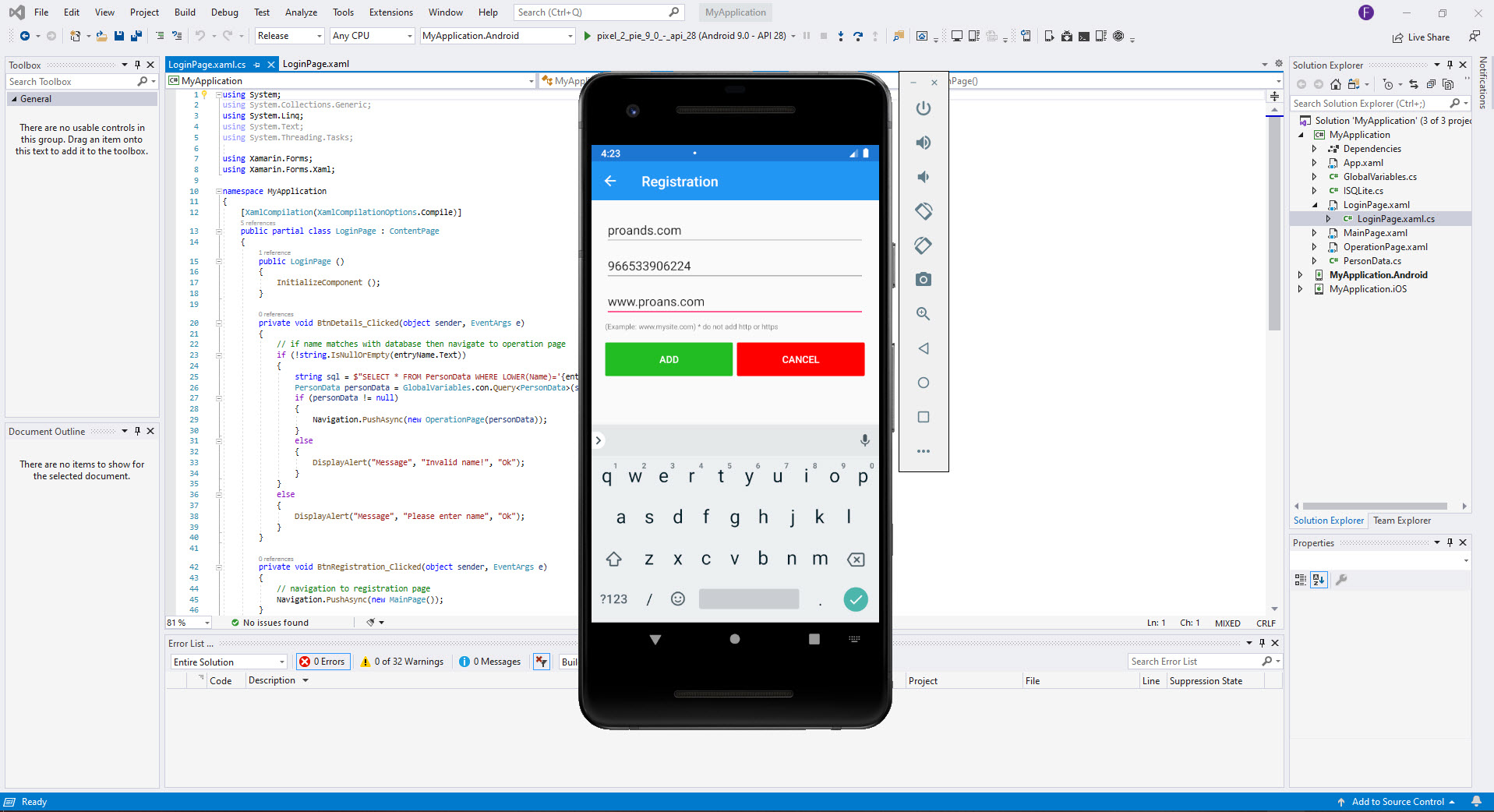Tap the green ADD button
This screenshot has height=812, width=1494.
tap(669, 359)
